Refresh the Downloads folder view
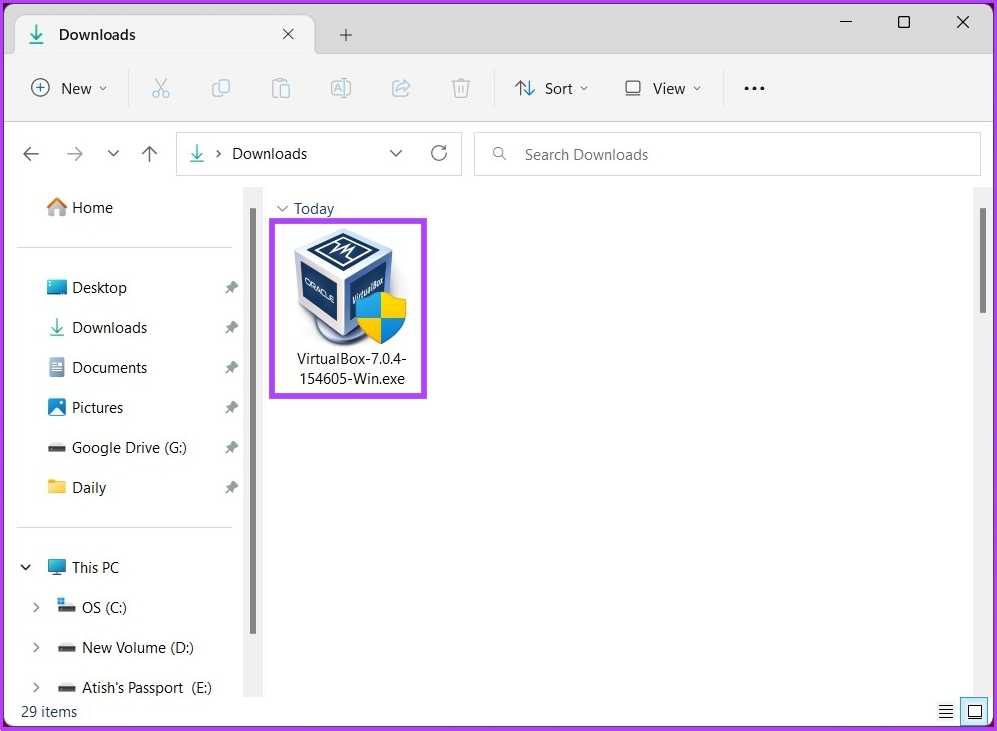This screenshot has width=997, height=731. pos(438,153)
